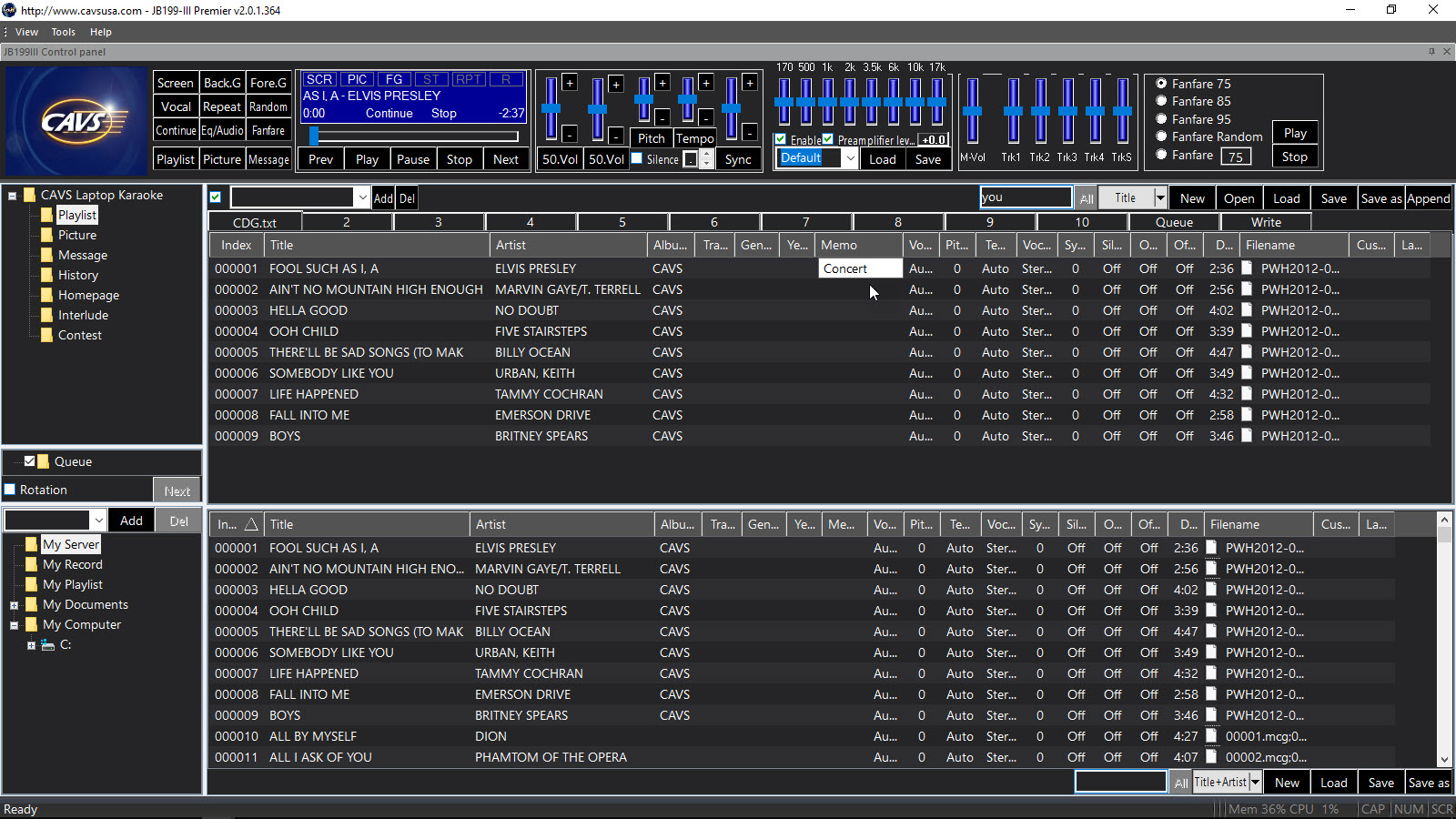The height and width of the screenshot is (819, 1456).
Task: Toggle the Silence checkbox
Action: [637, 158]
